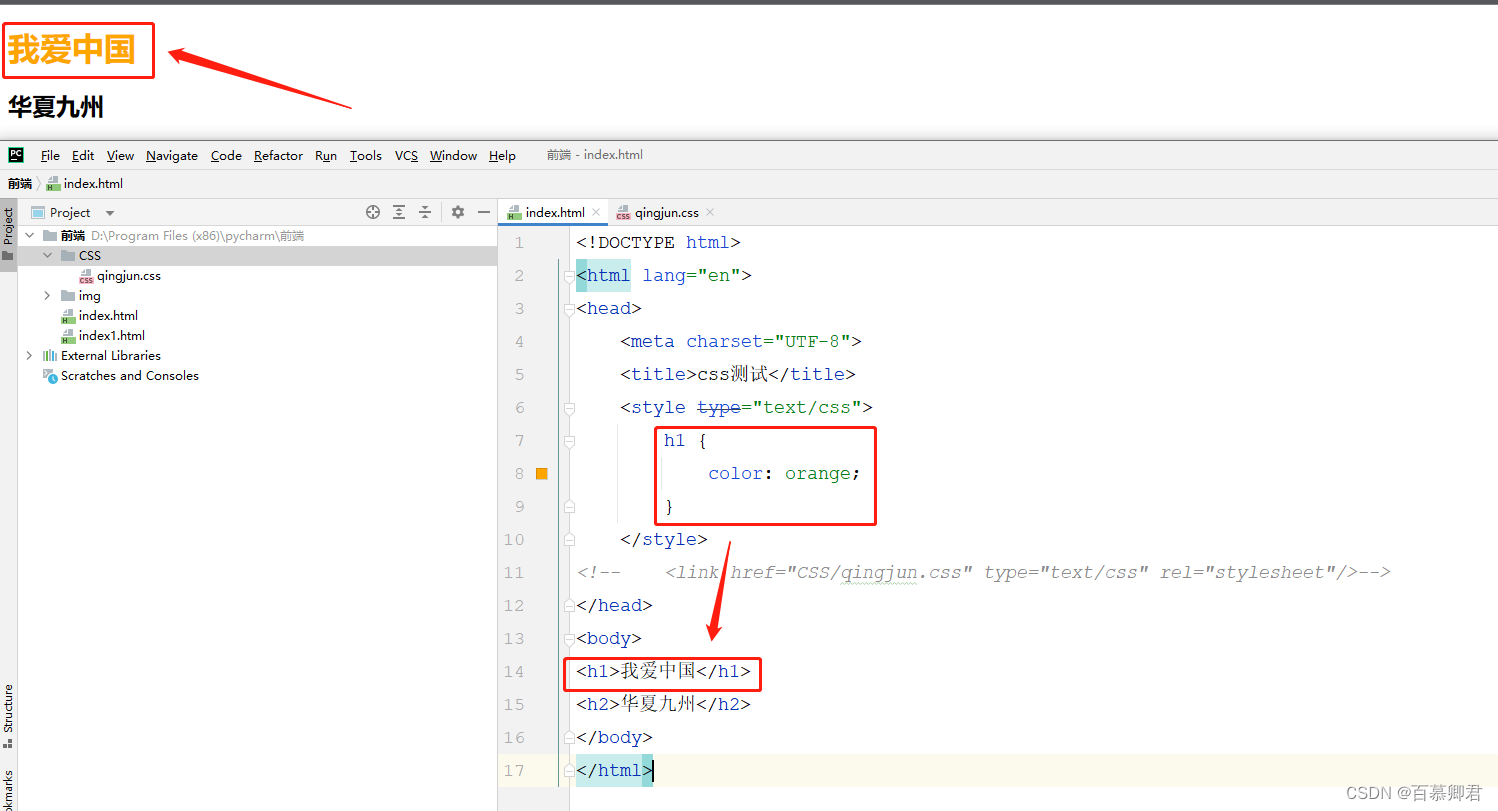Image resolution: width=1498 pixels, height=811 pixels.
Task: Click the PyCharm logo icon
Action: tap(16, 155)
